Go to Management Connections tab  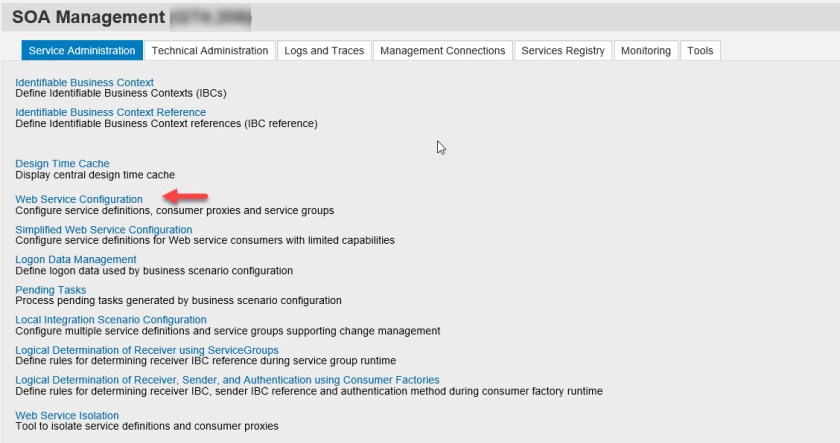point(443,51)
